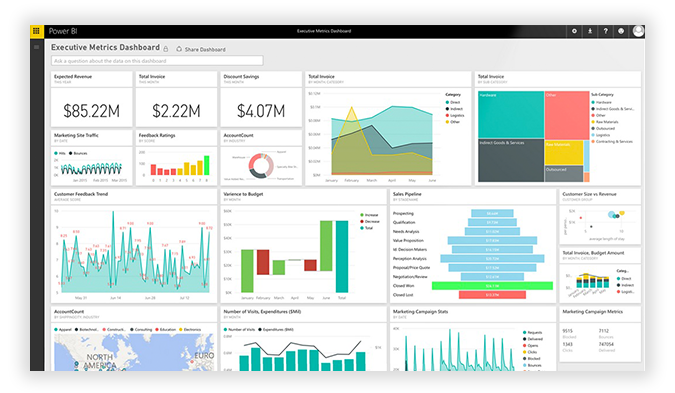
Task: Focus the Ask a question input box
Action: pyautogui.click(x=157, y=61)
